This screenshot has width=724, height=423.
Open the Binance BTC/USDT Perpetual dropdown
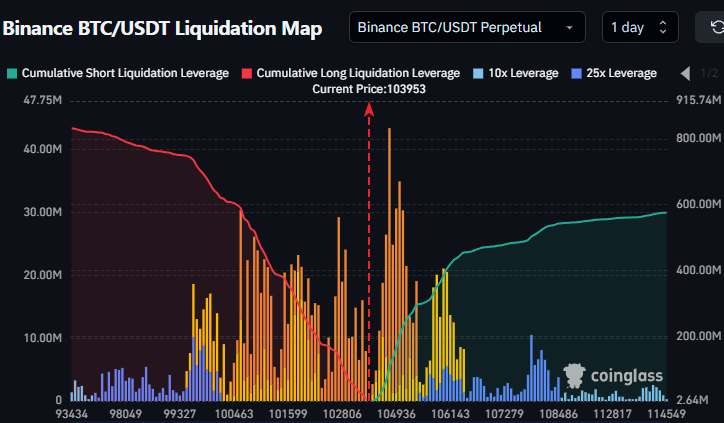[467, 28]
